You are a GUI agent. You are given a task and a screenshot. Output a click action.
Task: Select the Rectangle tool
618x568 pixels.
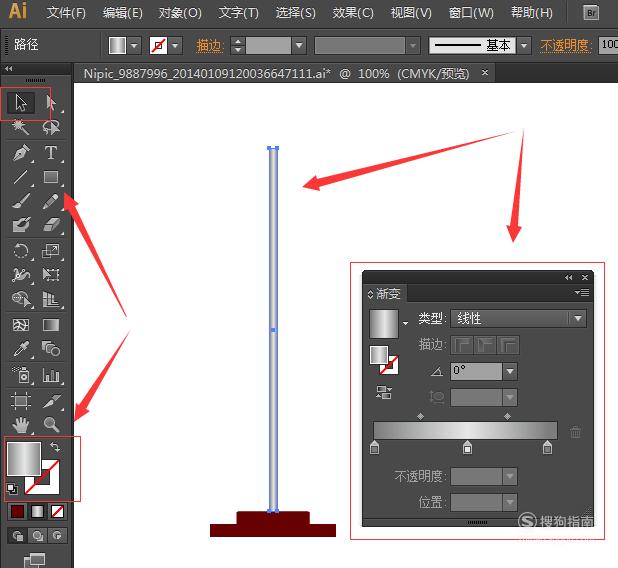51,177
